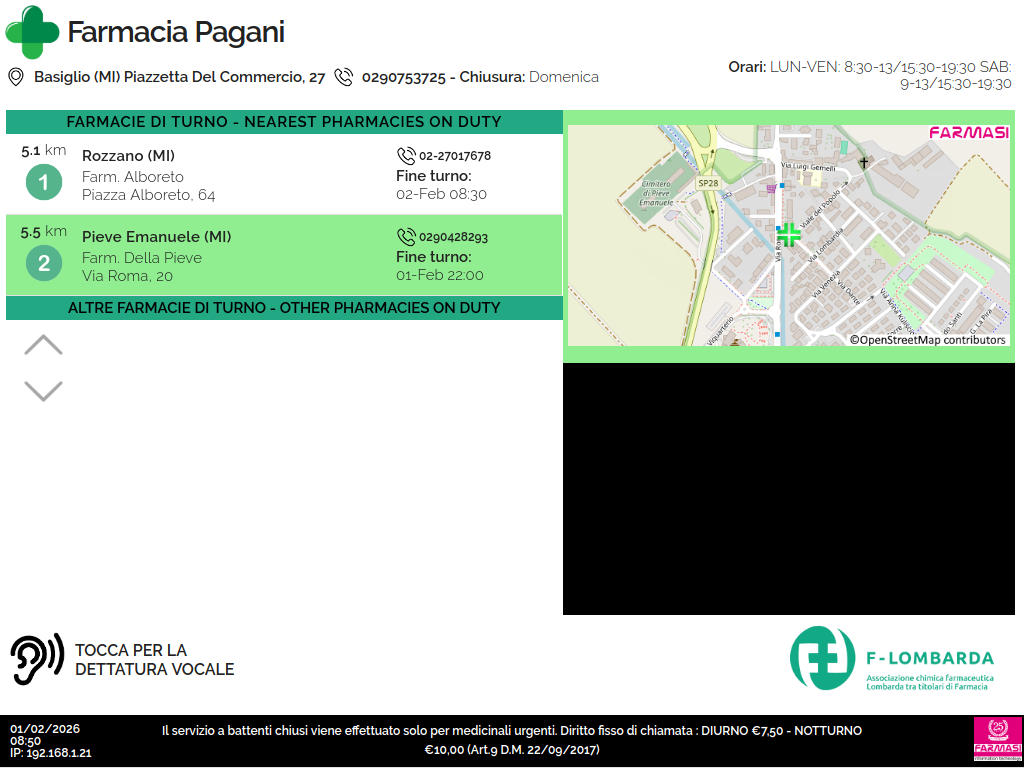Image resolution: width=1024 pixels, height=768 pixels.
Task: Select the Farmacie di Turno header
Action: 284,122
